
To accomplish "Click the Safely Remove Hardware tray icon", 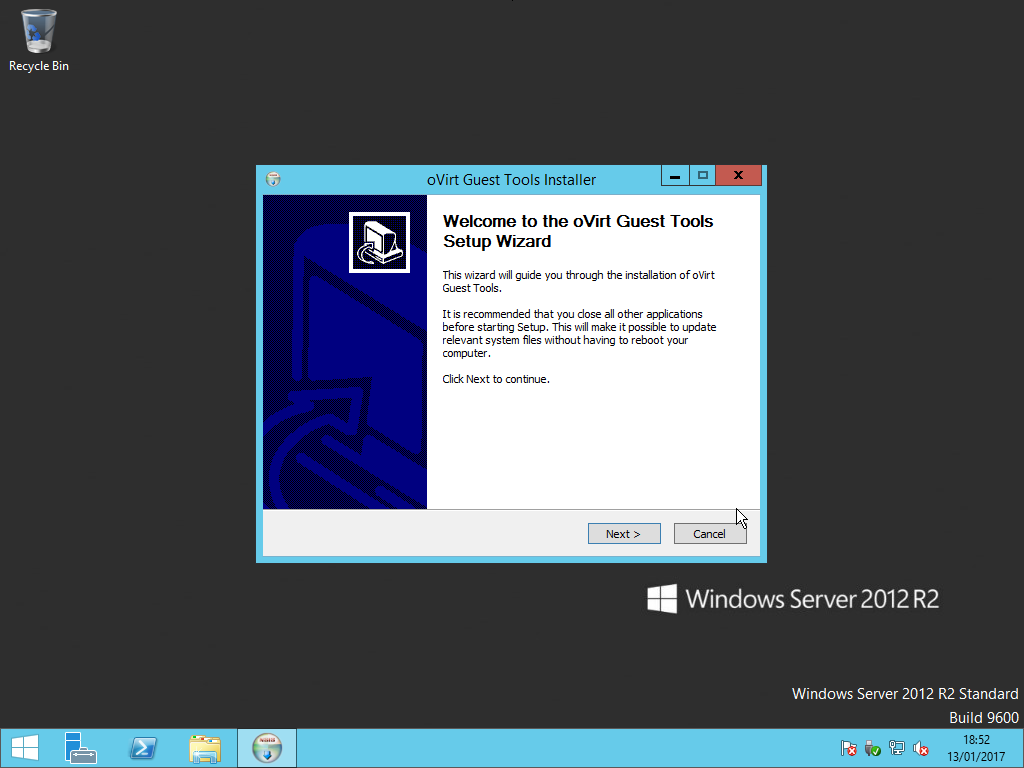I will tap(872, 748).
